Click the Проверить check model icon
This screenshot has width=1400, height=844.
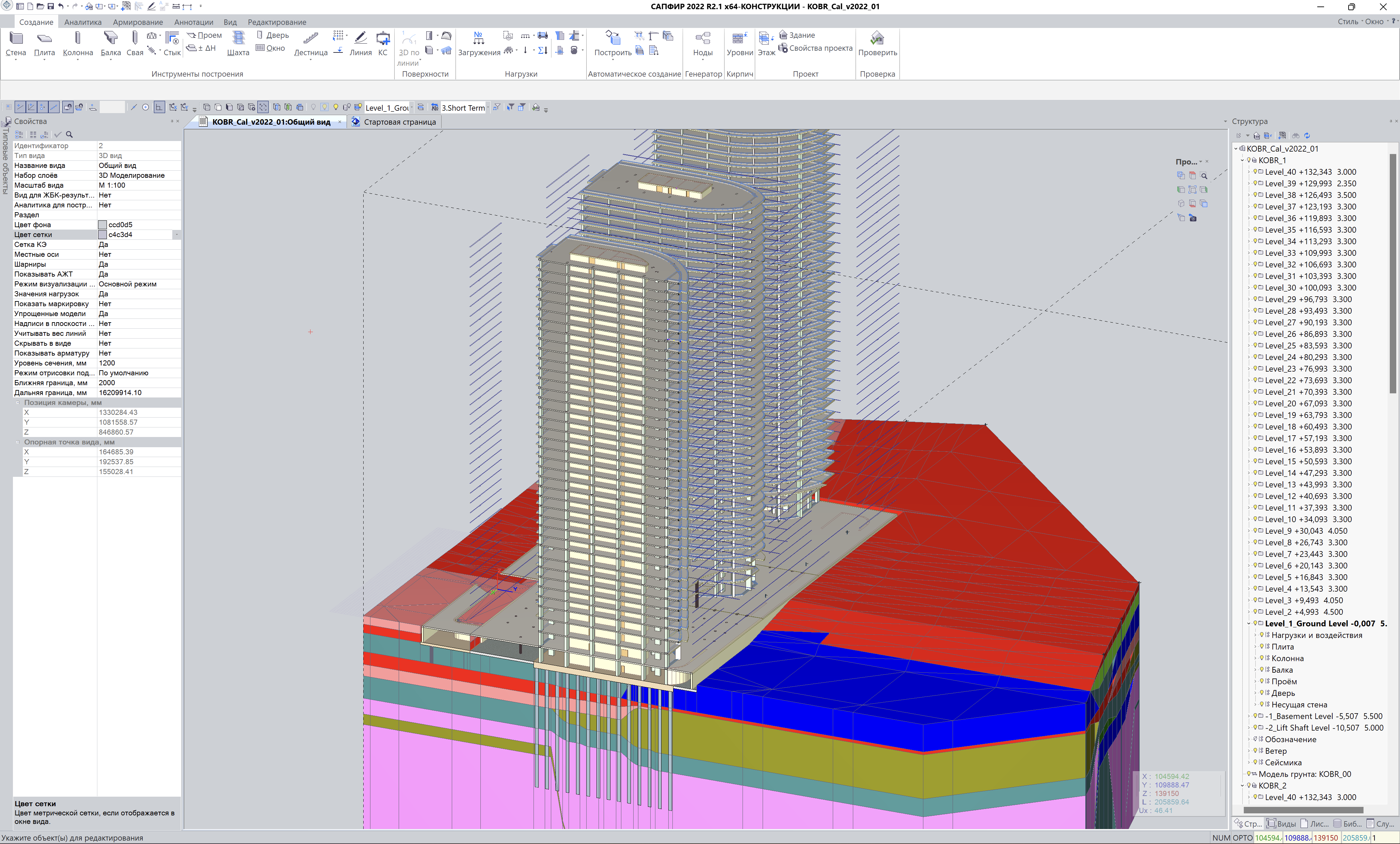click(x=877, y=43)
